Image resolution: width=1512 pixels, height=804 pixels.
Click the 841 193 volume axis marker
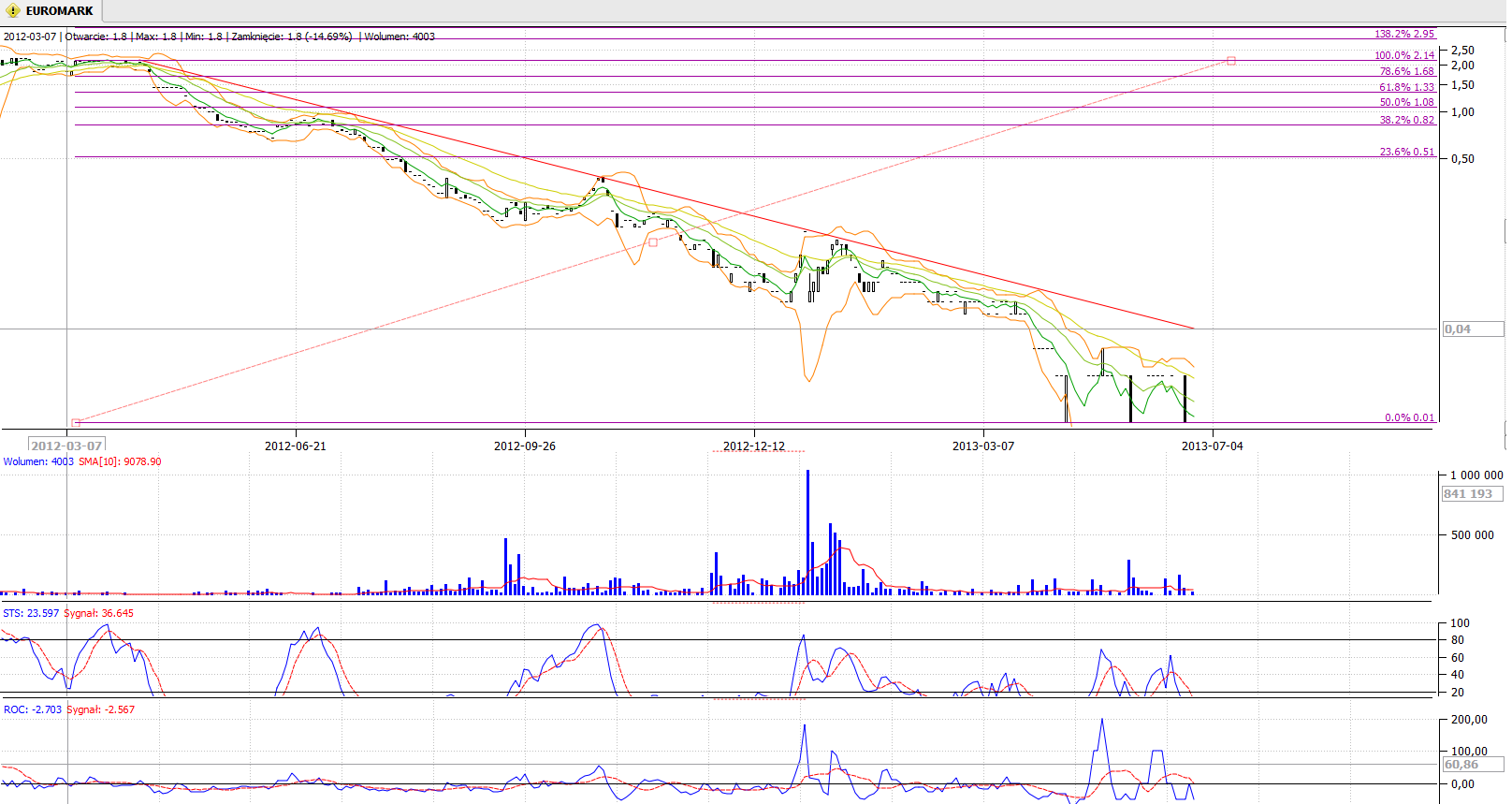[1473, 494]
